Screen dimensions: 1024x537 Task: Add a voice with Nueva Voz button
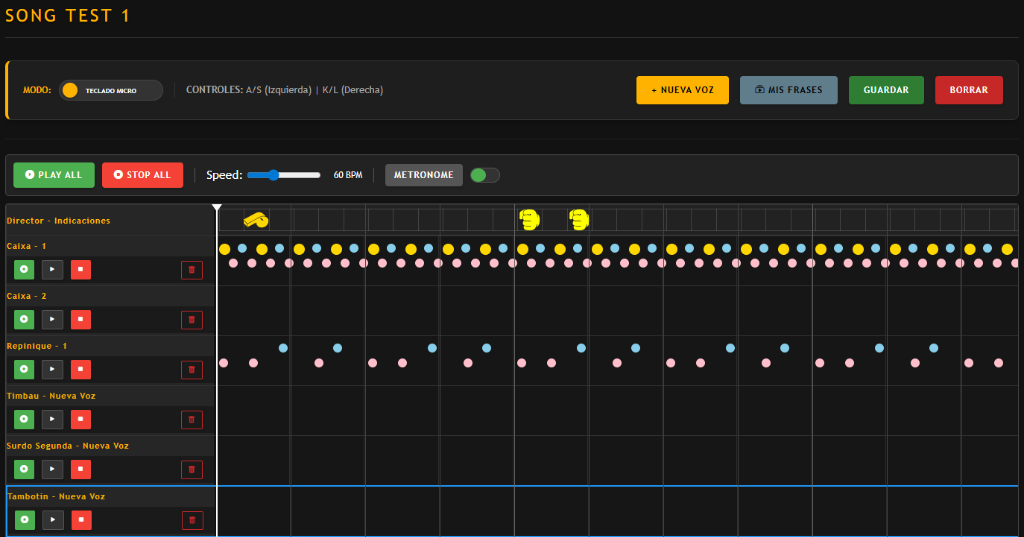(x=682, y=90)
